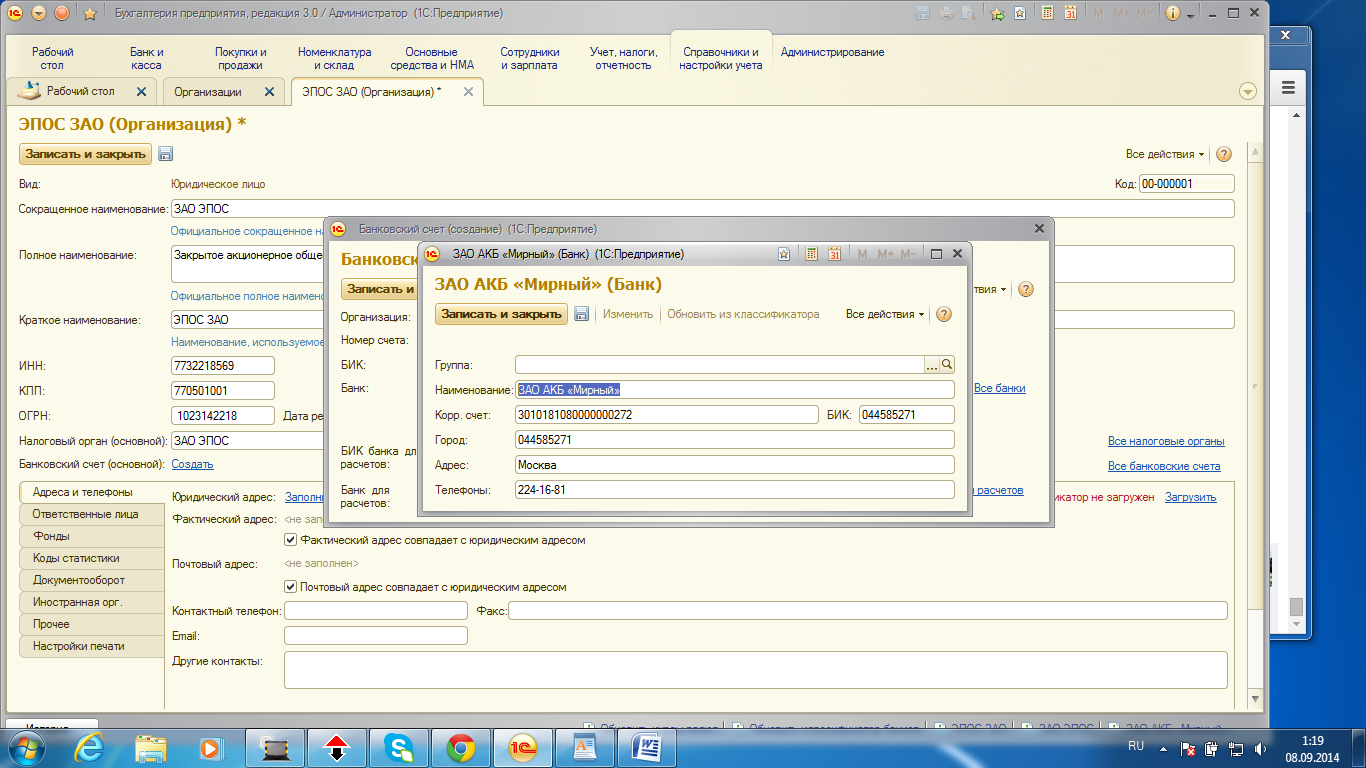Close the ЭПОС ЗАО (Организация) tab

tap(468, 91)
